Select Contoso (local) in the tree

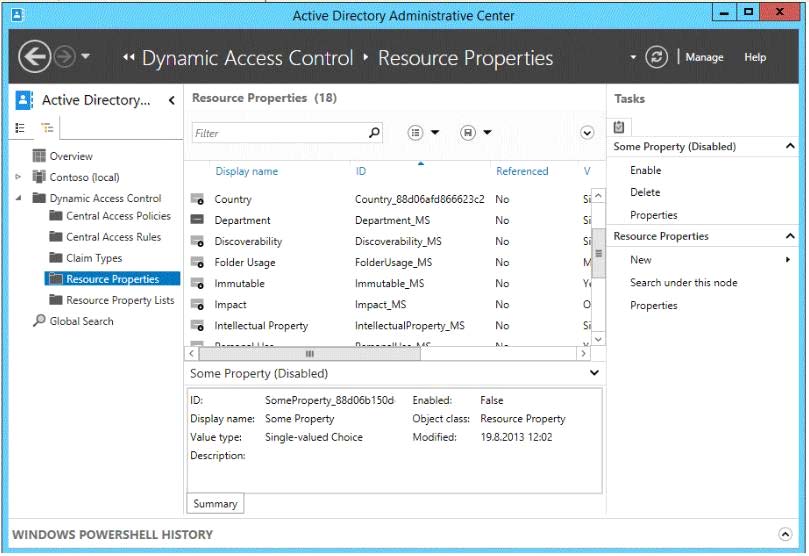[85, 177]
